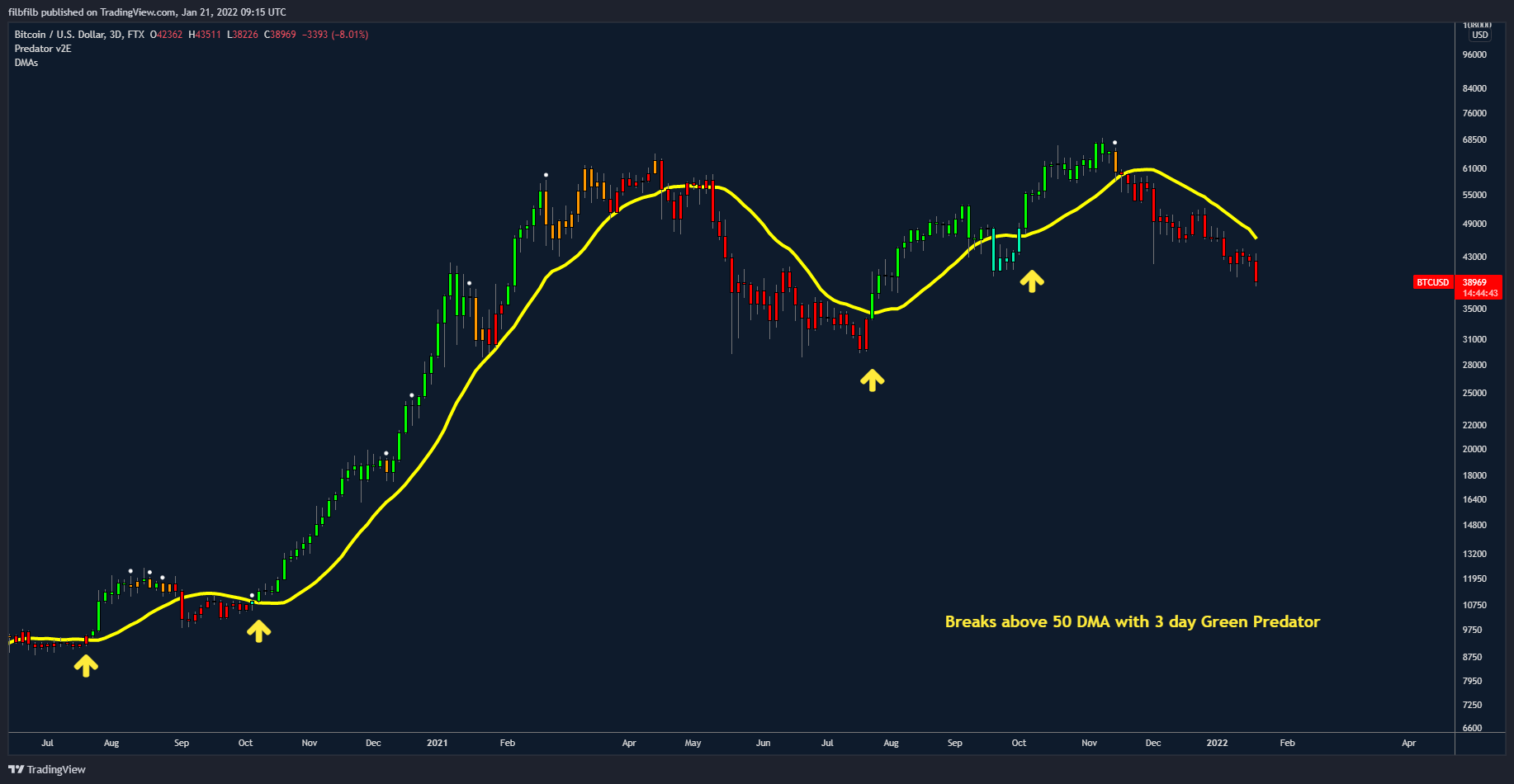Screen dimensions: 1514x784
Task: Select the yellow arrow below July 2020 candles
Action: tap(86, 665)
